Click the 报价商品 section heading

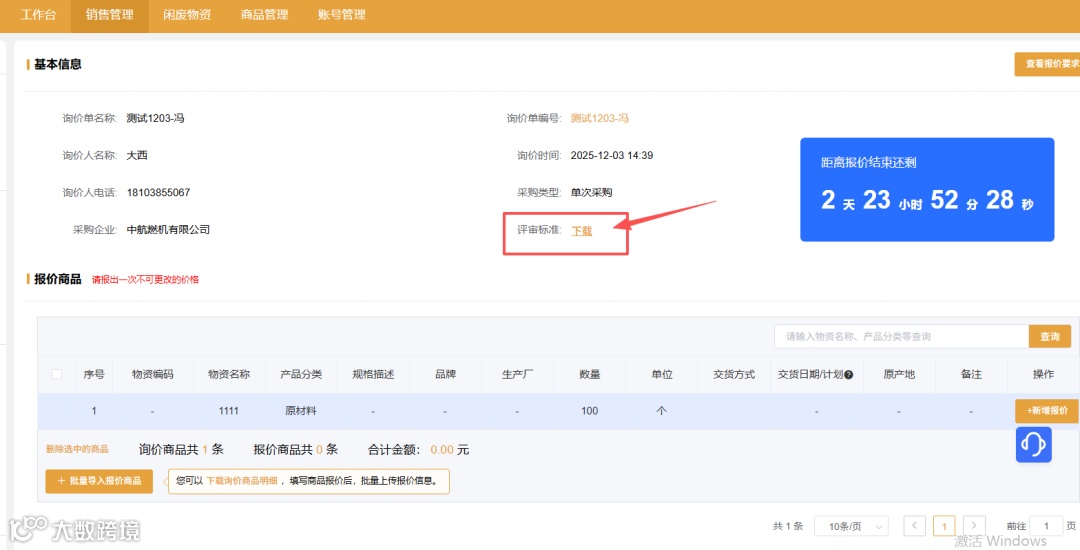(x=58, y=279)
